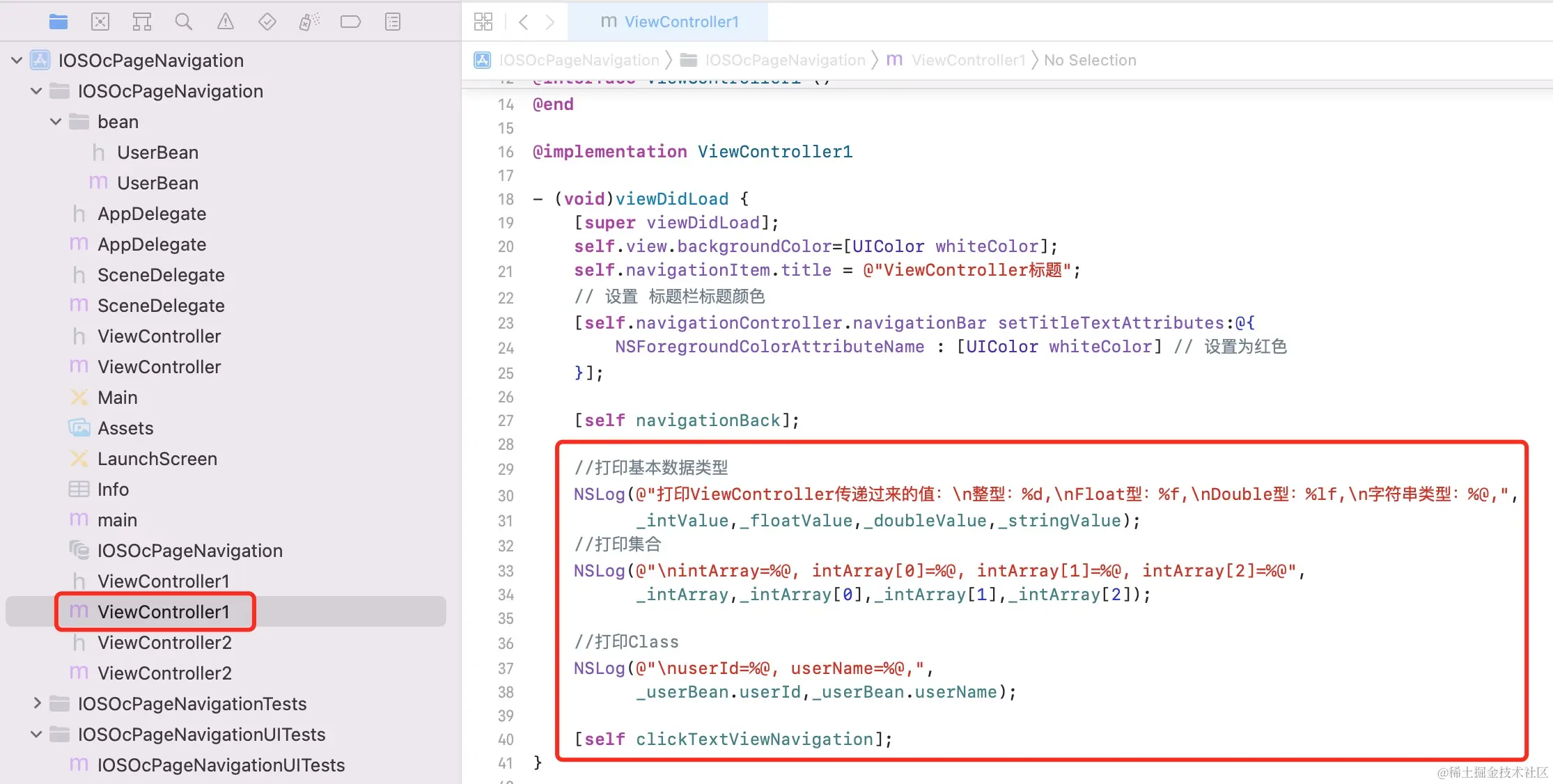
Task: Collapse the root IOSOcPageNavigation project
Action: tap(17, 61)
